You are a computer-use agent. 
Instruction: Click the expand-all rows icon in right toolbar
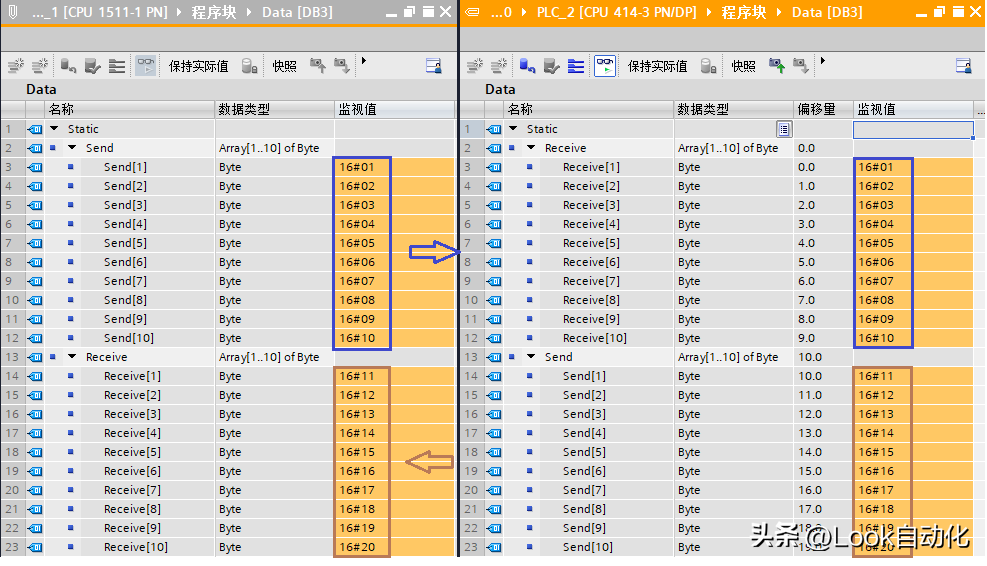tap(576, 66)
